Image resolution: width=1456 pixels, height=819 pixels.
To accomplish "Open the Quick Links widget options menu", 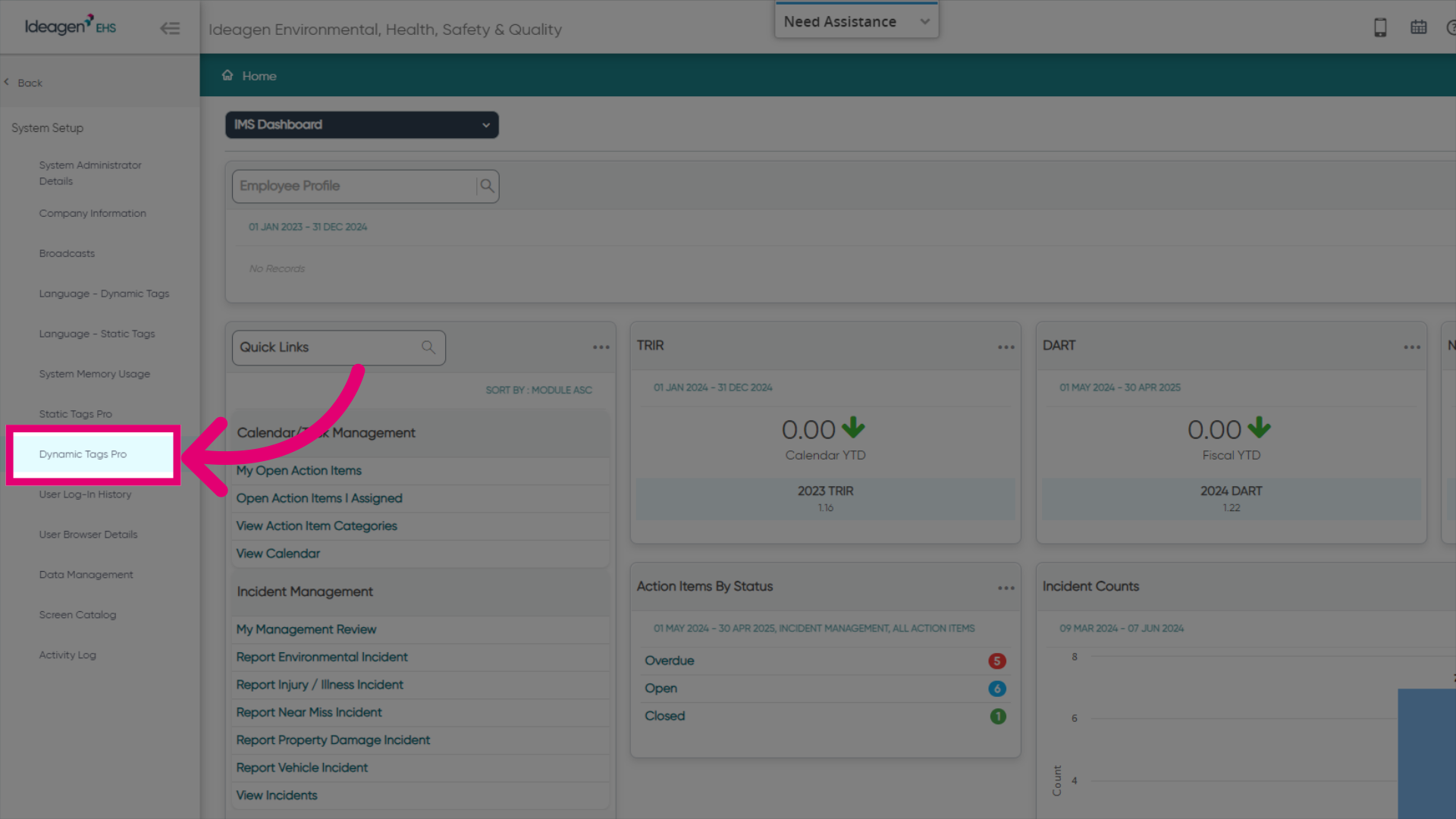I will [x=601, y=347].
